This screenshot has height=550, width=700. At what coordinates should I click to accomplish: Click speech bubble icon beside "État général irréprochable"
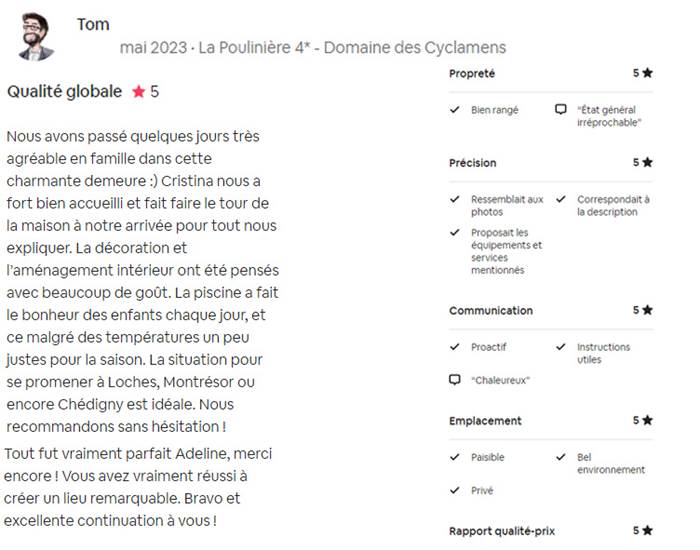[561, 109]
